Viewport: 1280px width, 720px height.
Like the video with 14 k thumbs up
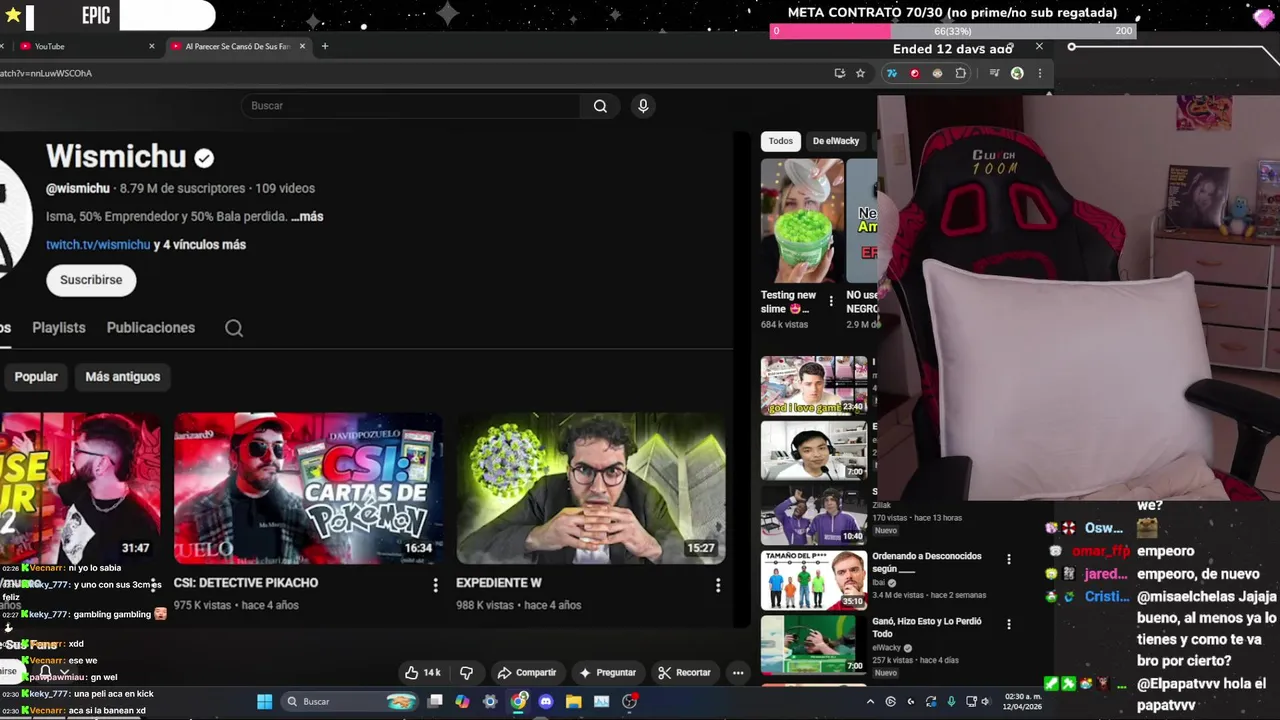422,673
